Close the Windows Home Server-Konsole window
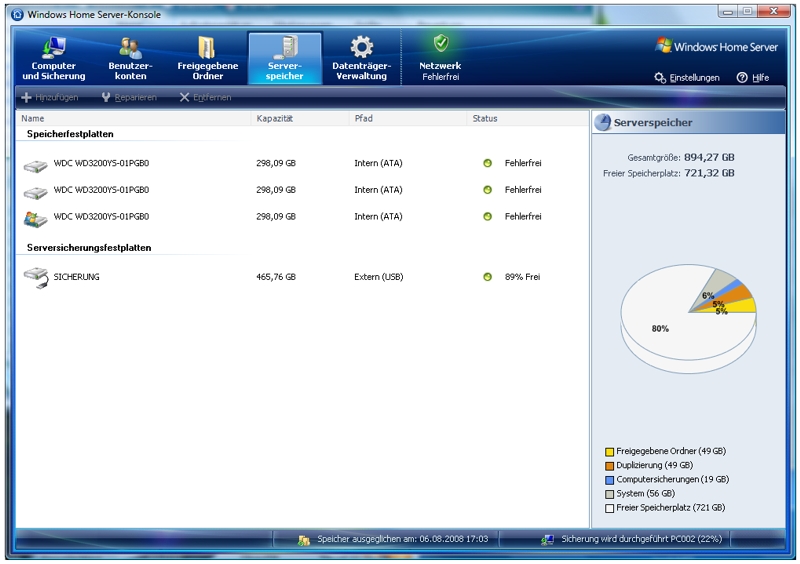 click(774, 11)
